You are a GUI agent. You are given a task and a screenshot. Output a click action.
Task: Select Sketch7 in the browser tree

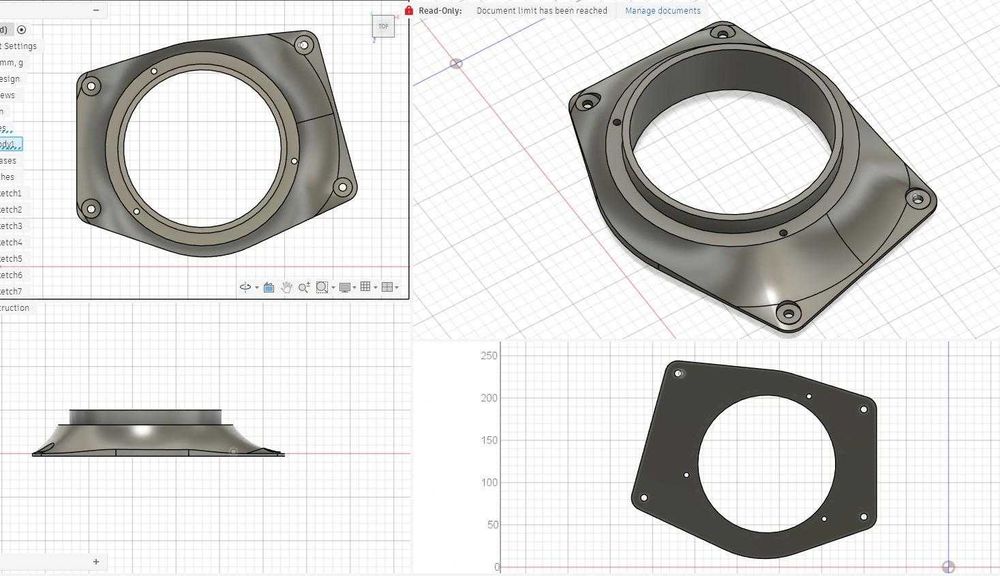tap(11, 292)
